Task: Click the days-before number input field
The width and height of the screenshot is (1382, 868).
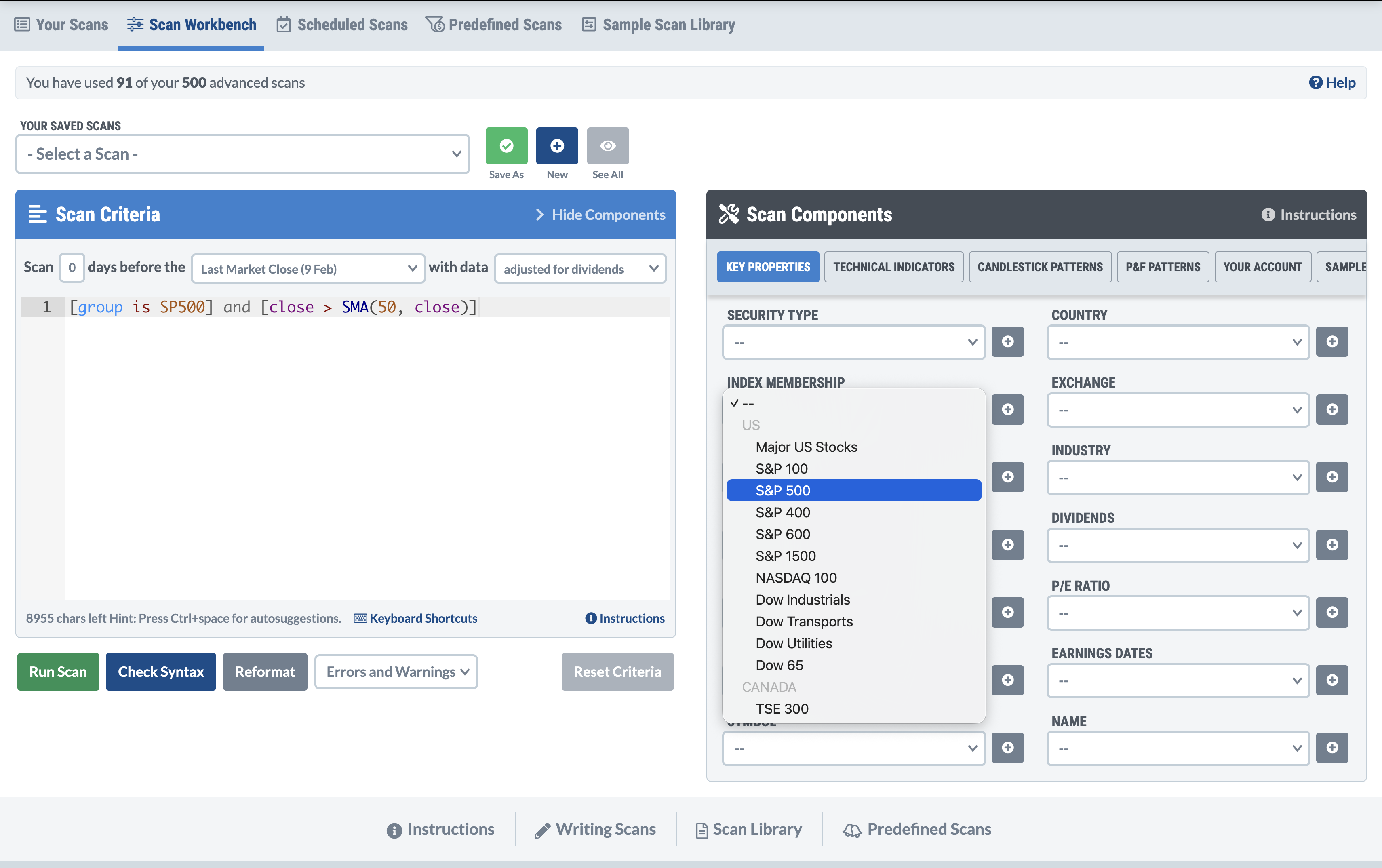Action: (72, 268)
